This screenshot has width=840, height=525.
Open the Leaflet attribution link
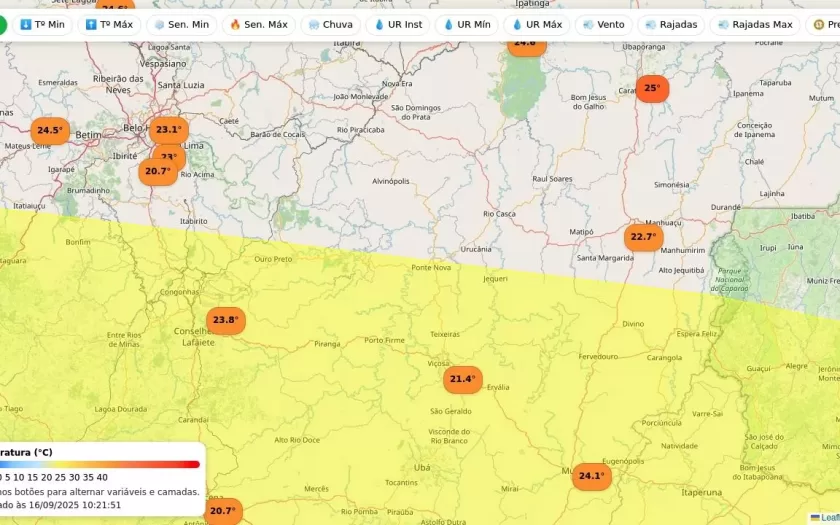(x=828, y=518)
